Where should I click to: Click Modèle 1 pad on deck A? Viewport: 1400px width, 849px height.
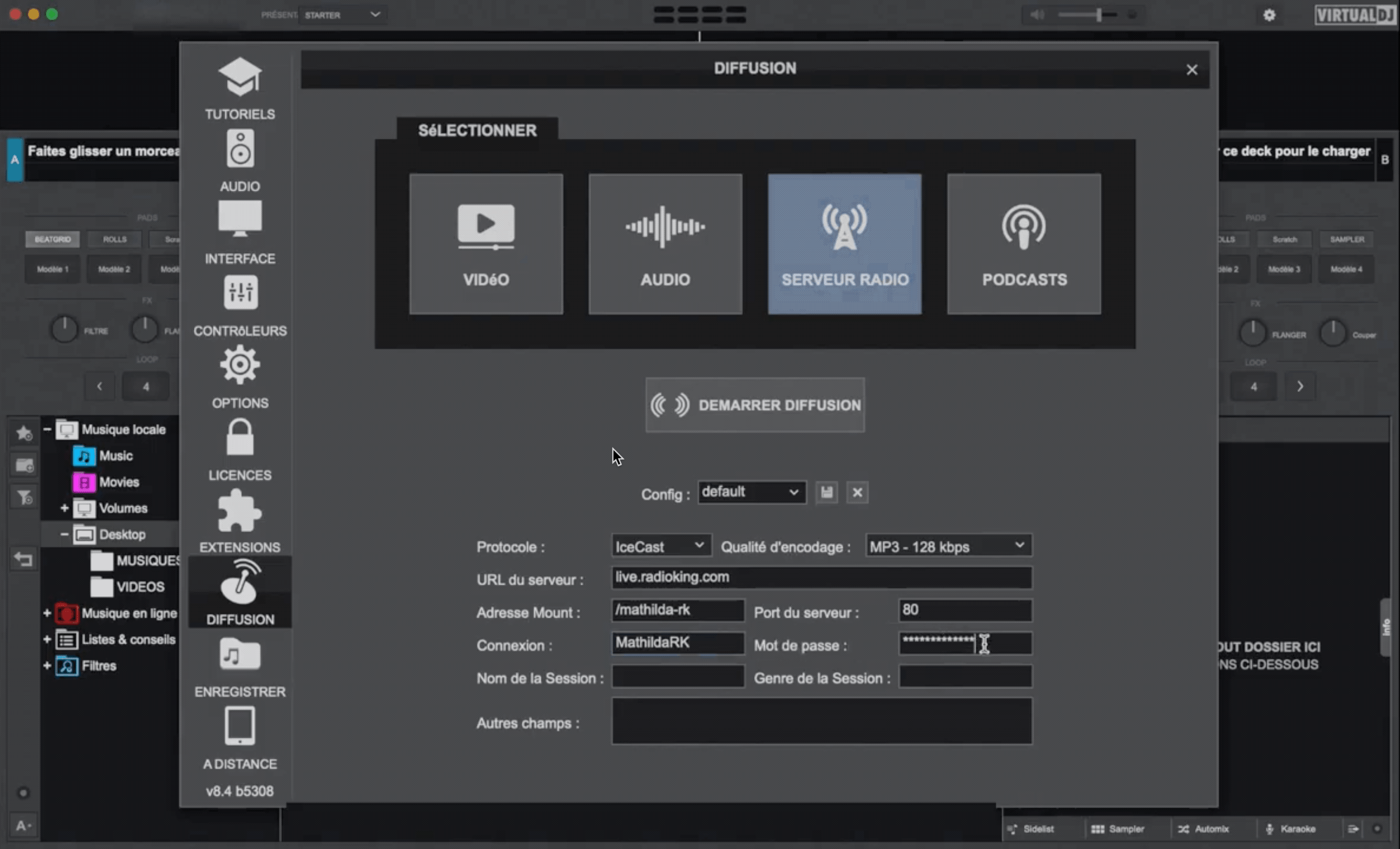point(52,269)
